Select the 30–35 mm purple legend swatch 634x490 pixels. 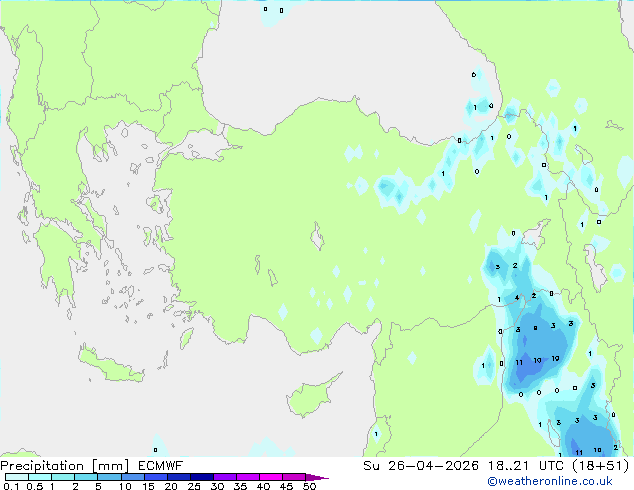[225, 477]
